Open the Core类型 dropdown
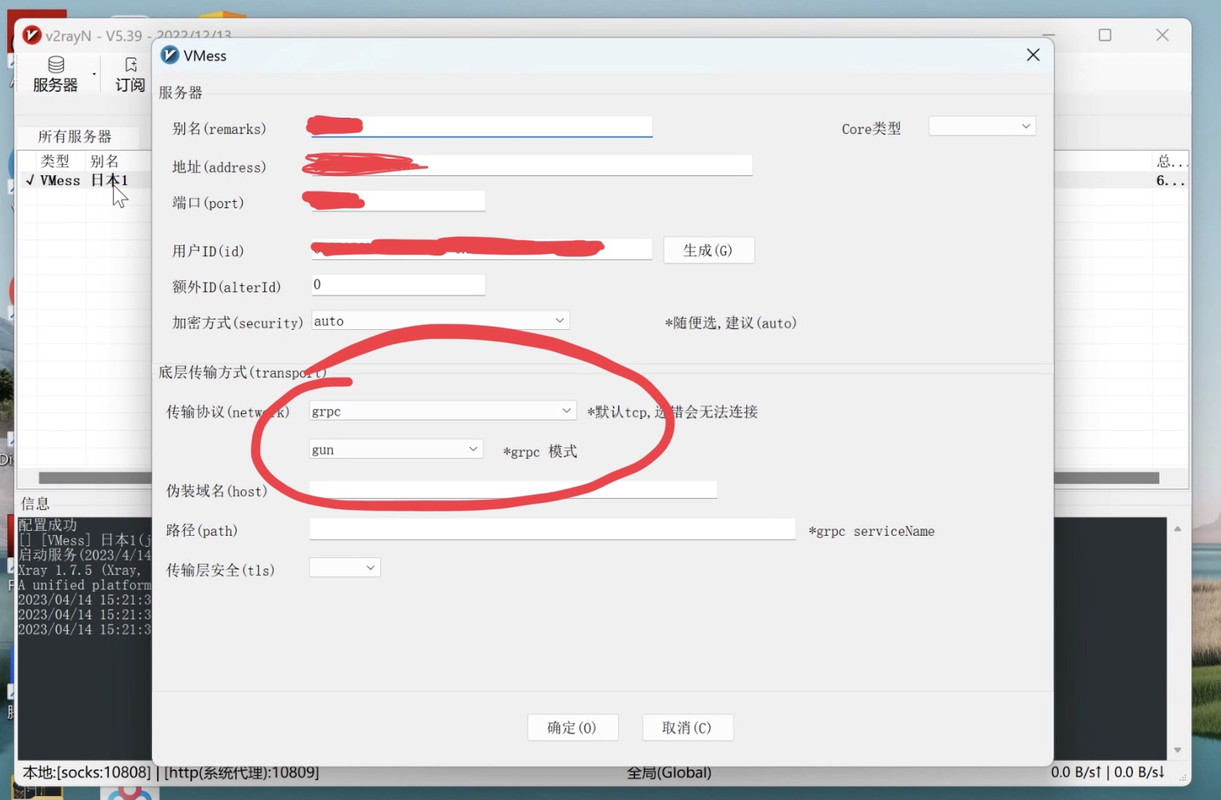The image size is (1221, 800). tap(982, 126)
